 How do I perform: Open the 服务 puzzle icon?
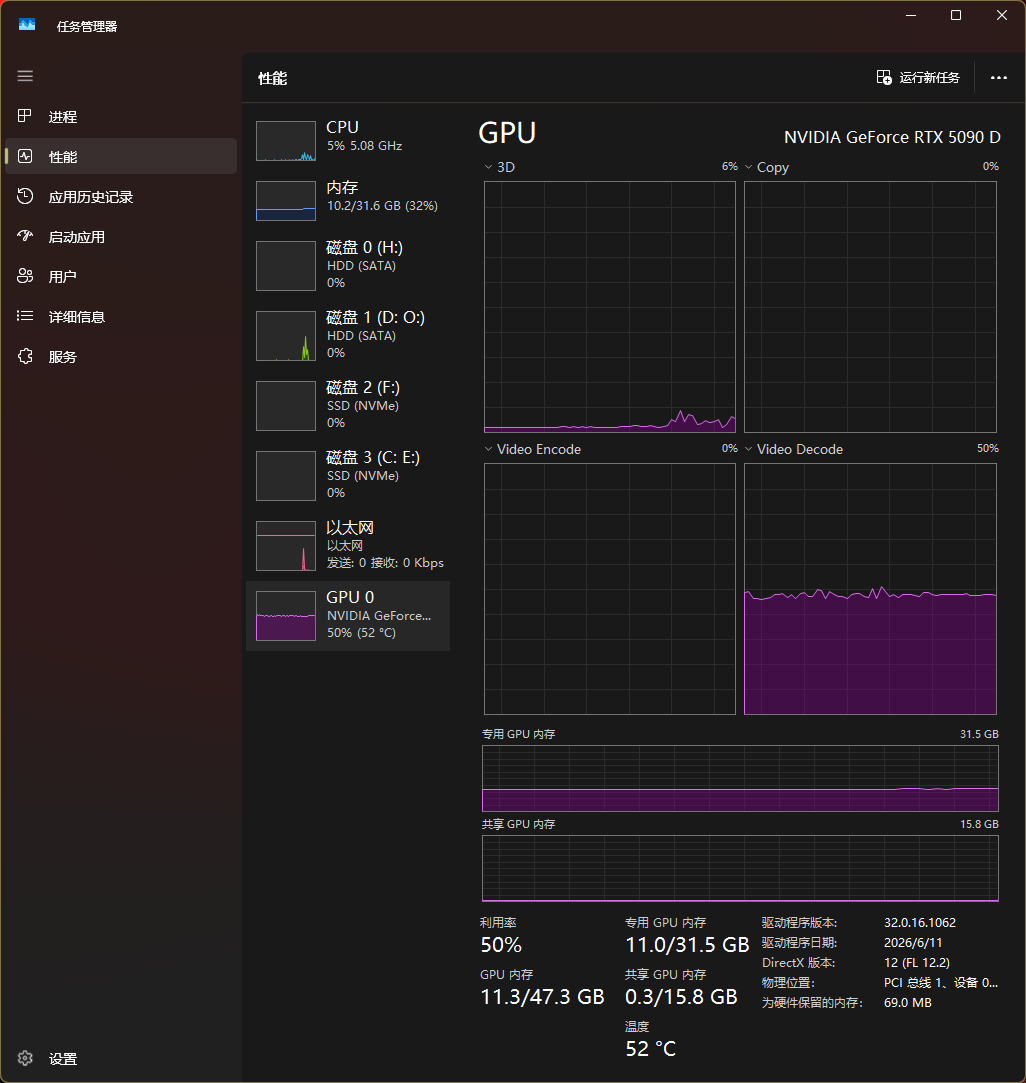point(25,356)
